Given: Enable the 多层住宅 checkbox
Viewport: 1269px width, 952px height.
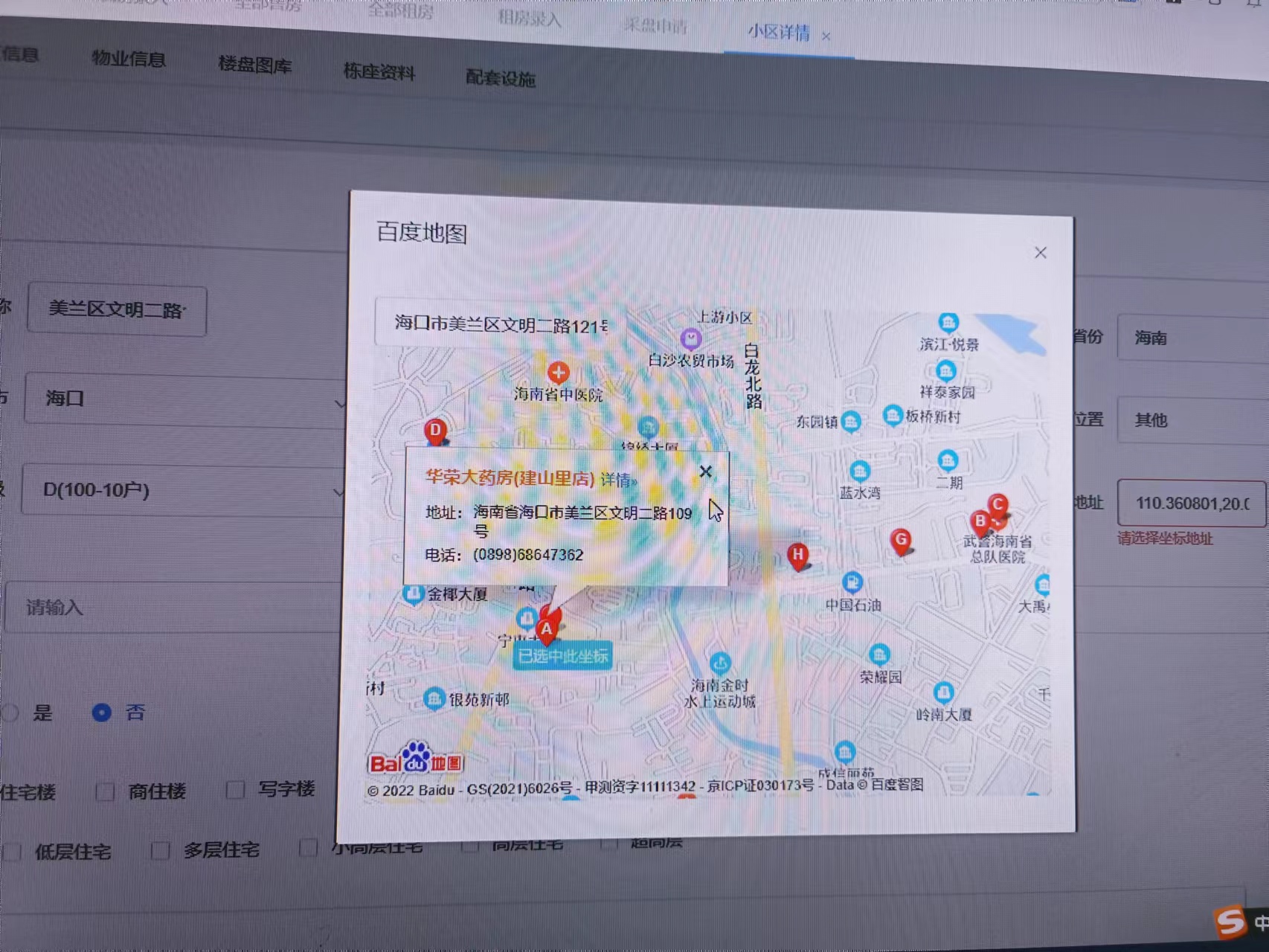Looking at the screenshot, I should coord(160,849).
